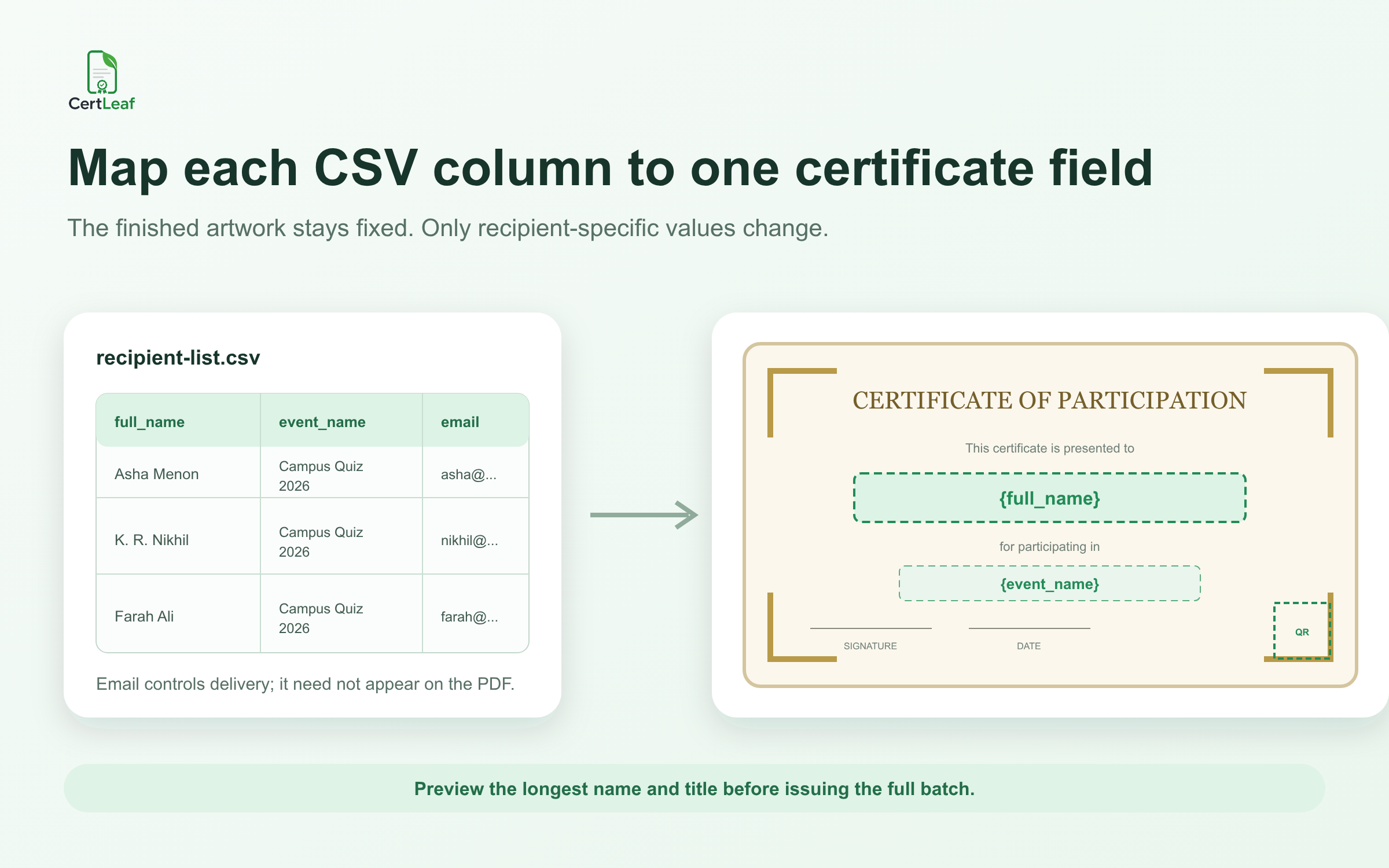The width and height of the screenshot is (1389, 868).
Task: Click the DATE line on the certificate
Action: pyautogui.click(x=1029, y=628)
